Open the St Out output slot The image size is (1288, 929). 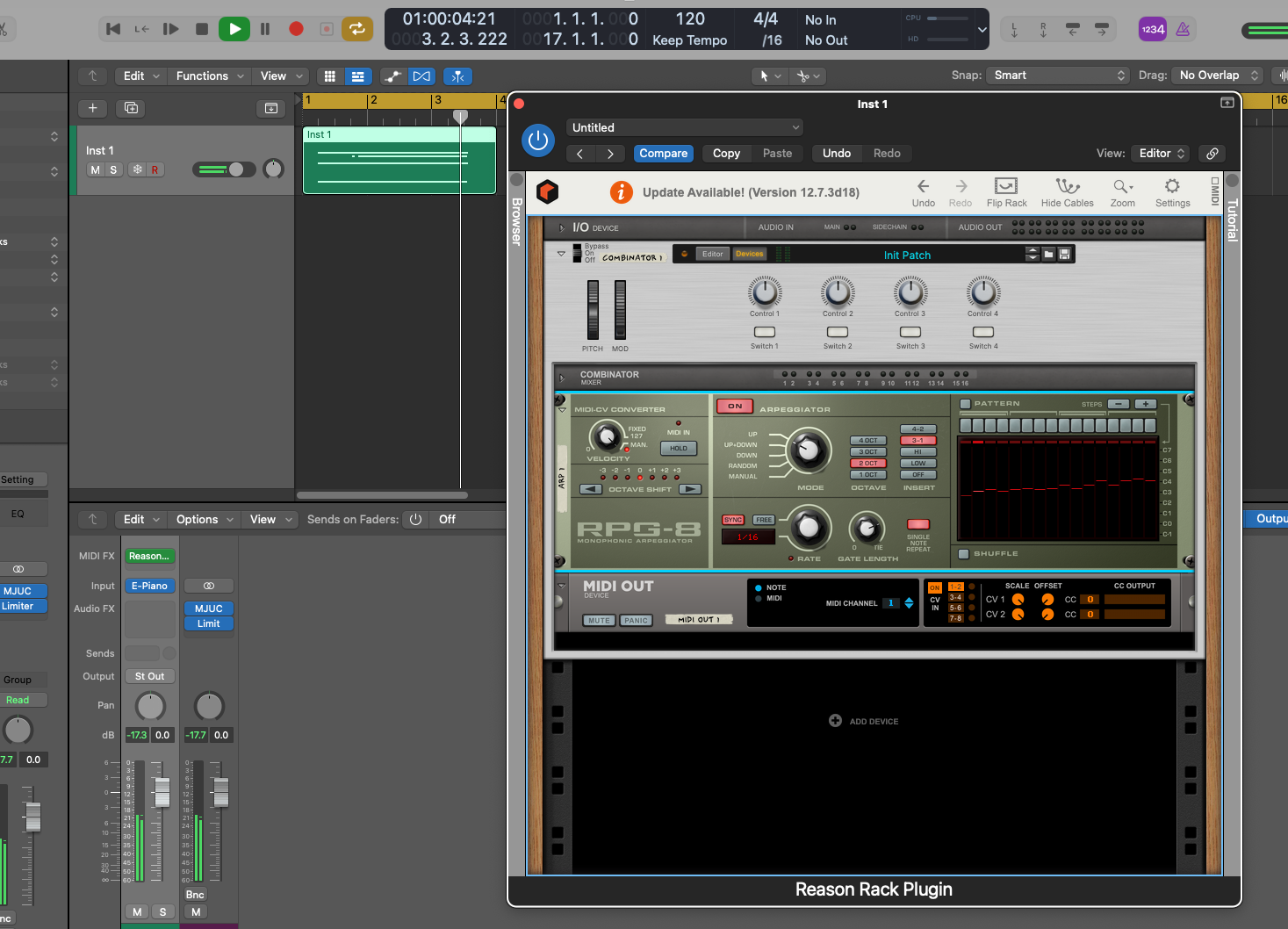click(x=149, y=677)
